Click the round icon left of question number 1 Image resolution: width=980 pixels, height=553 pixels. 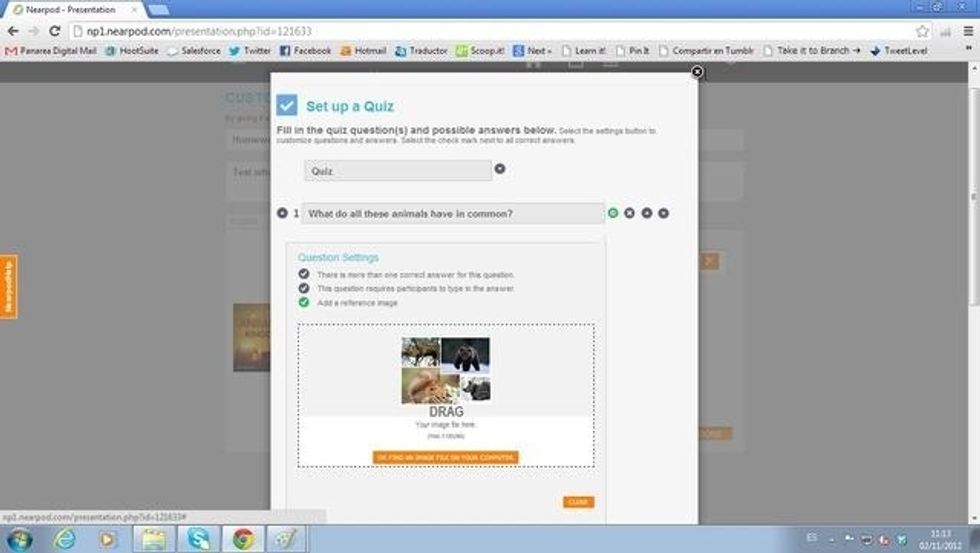coord(282,213)
